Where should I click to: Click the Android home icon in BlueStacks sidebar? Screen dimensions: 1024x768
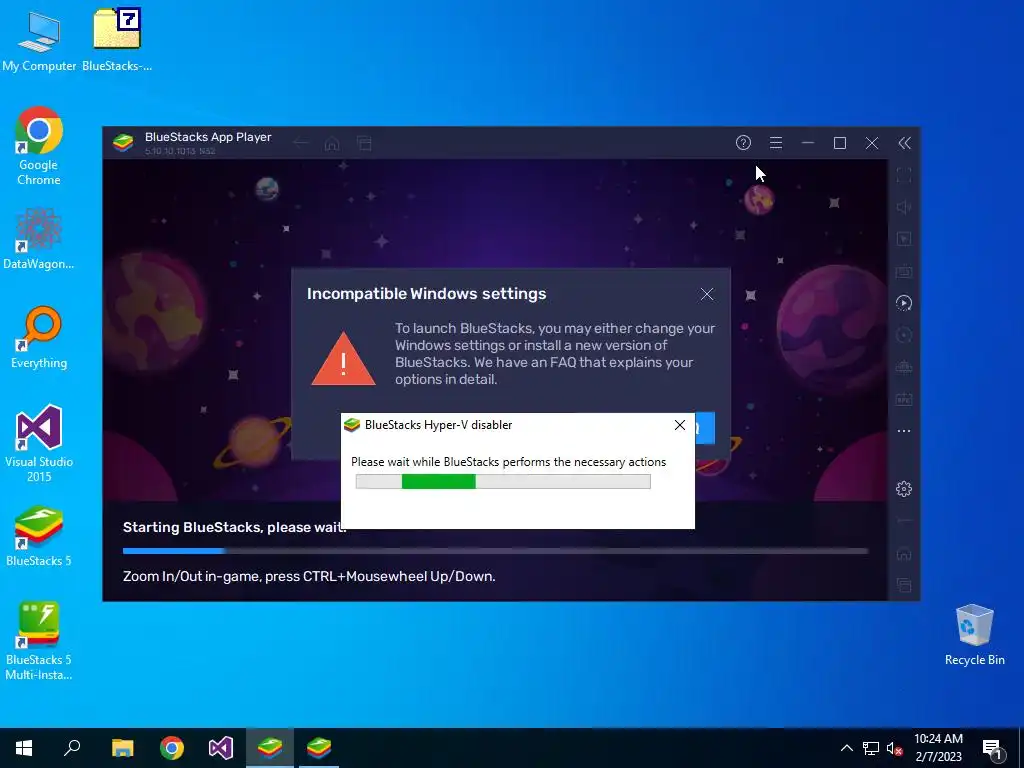pos(904,554)
